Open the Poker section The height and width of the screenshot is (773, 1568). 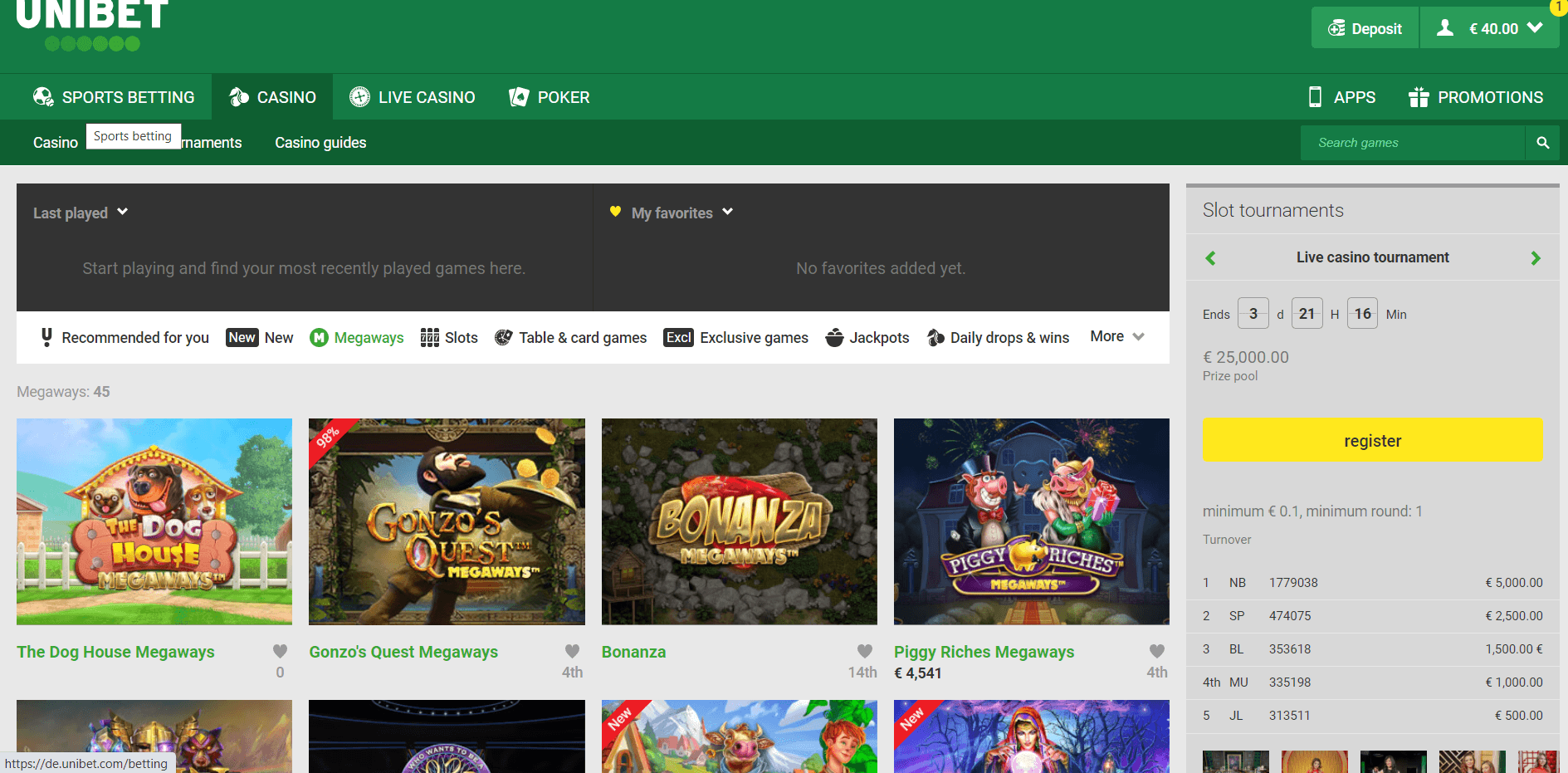coord(550,97)
